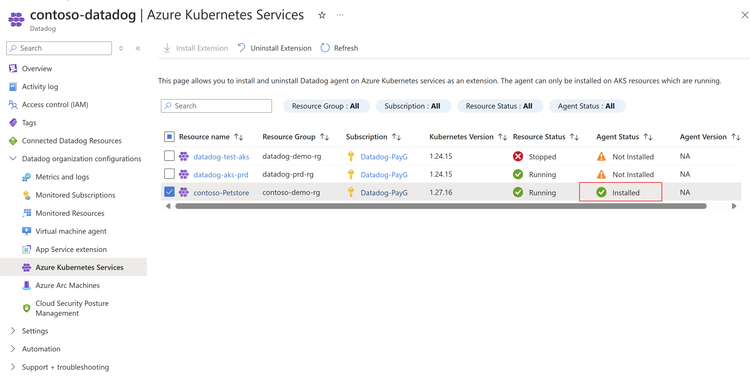Check the datadog-test-aks row checkbox
This screenshot has width=750, height=376.
point(169,156)
